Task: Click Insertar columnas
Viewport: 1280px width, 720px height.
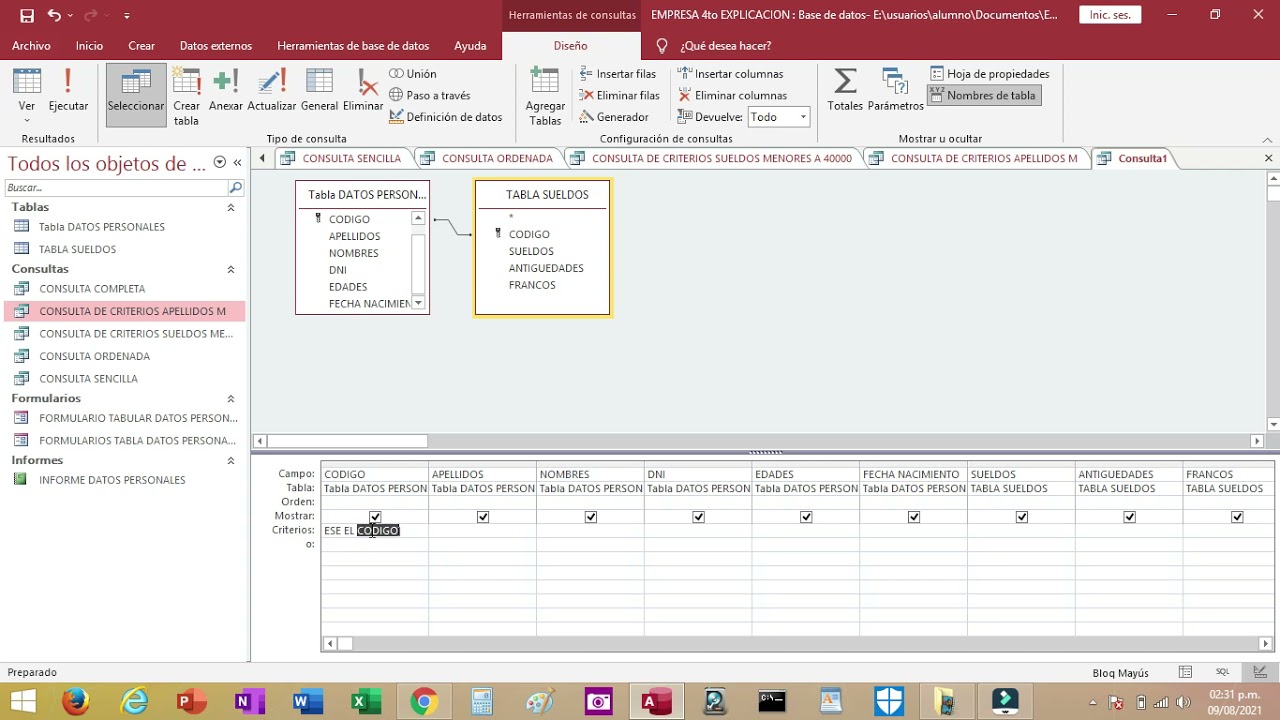Action: click(x=731, y=74)
